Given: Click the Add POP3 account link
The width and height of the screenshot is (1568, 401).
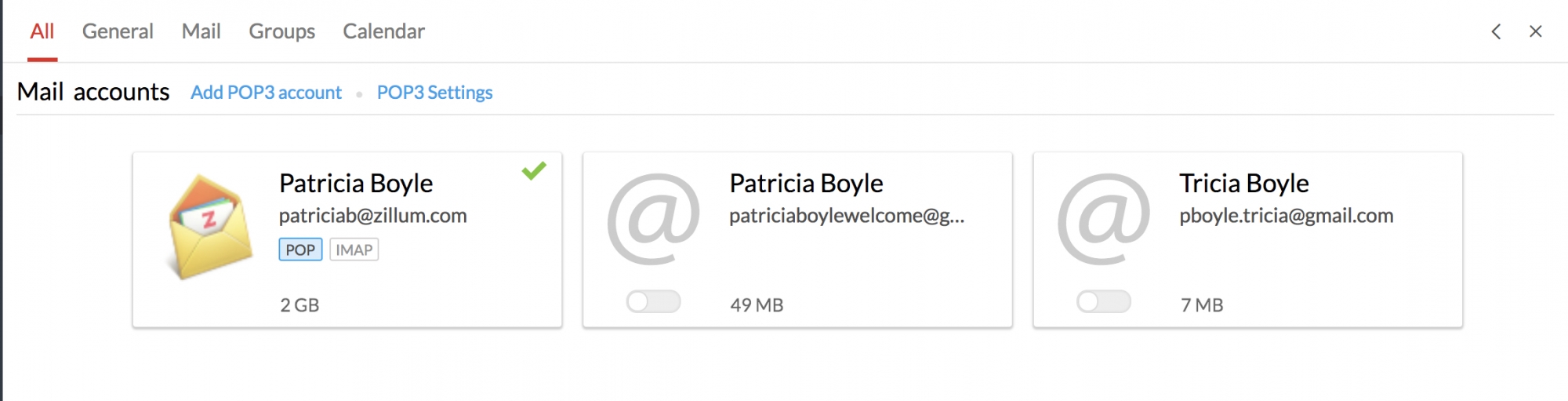Looking at the screenshot, I should coord(266,93).
